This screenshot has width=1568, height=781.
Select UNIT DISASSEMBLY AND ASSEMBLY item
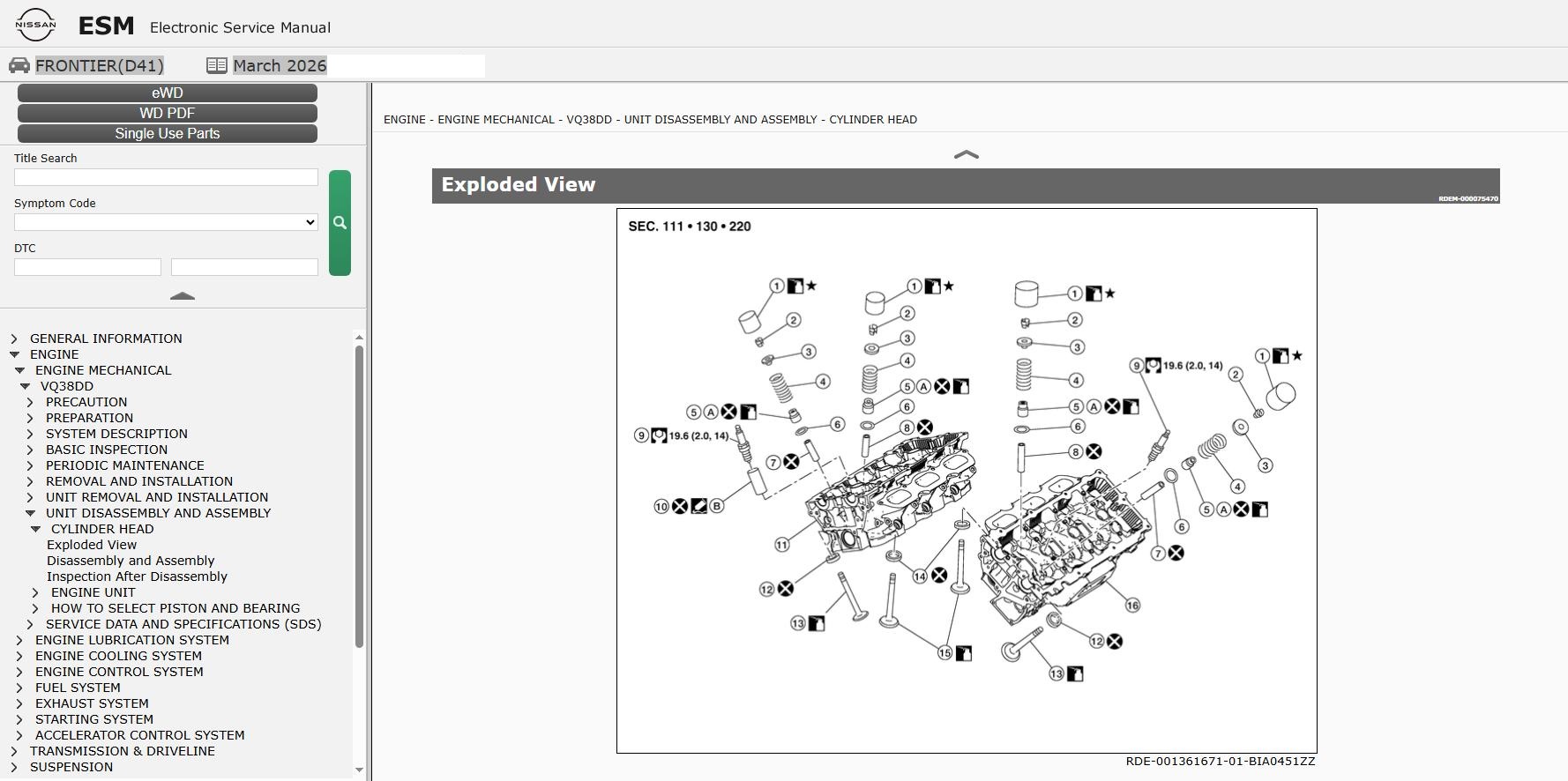pos(158,513)
